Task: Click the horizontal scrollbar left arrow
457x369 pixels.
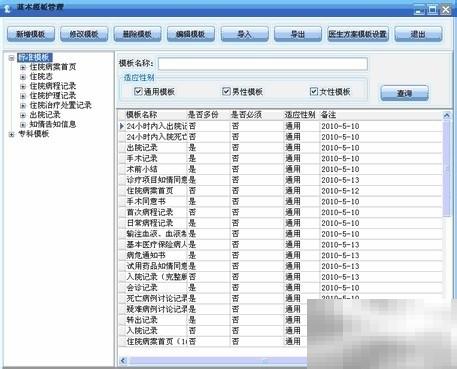Action: [x=123, y=361]
